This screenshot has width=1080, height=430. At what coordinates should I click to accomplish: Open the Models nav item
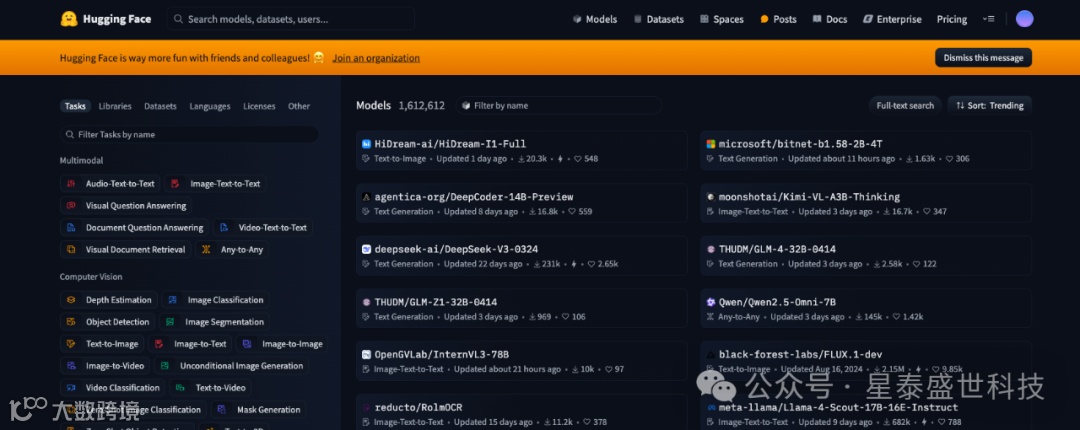point(594,19)
